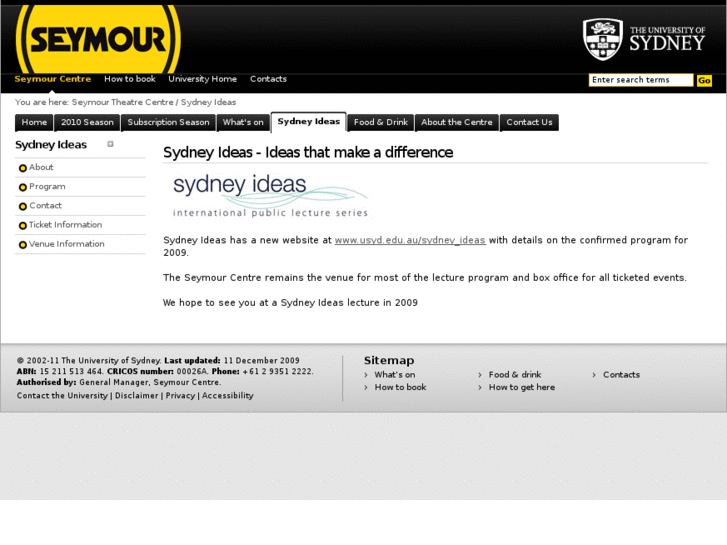Click Seymour Centre in top navigation

tap(53, 79)
